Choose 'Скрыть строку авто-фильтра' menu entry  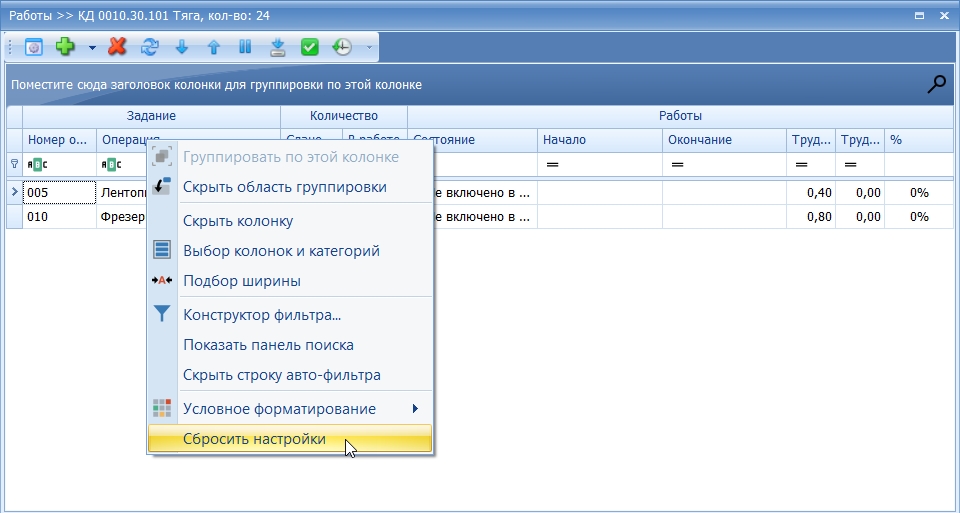(290, 375)
